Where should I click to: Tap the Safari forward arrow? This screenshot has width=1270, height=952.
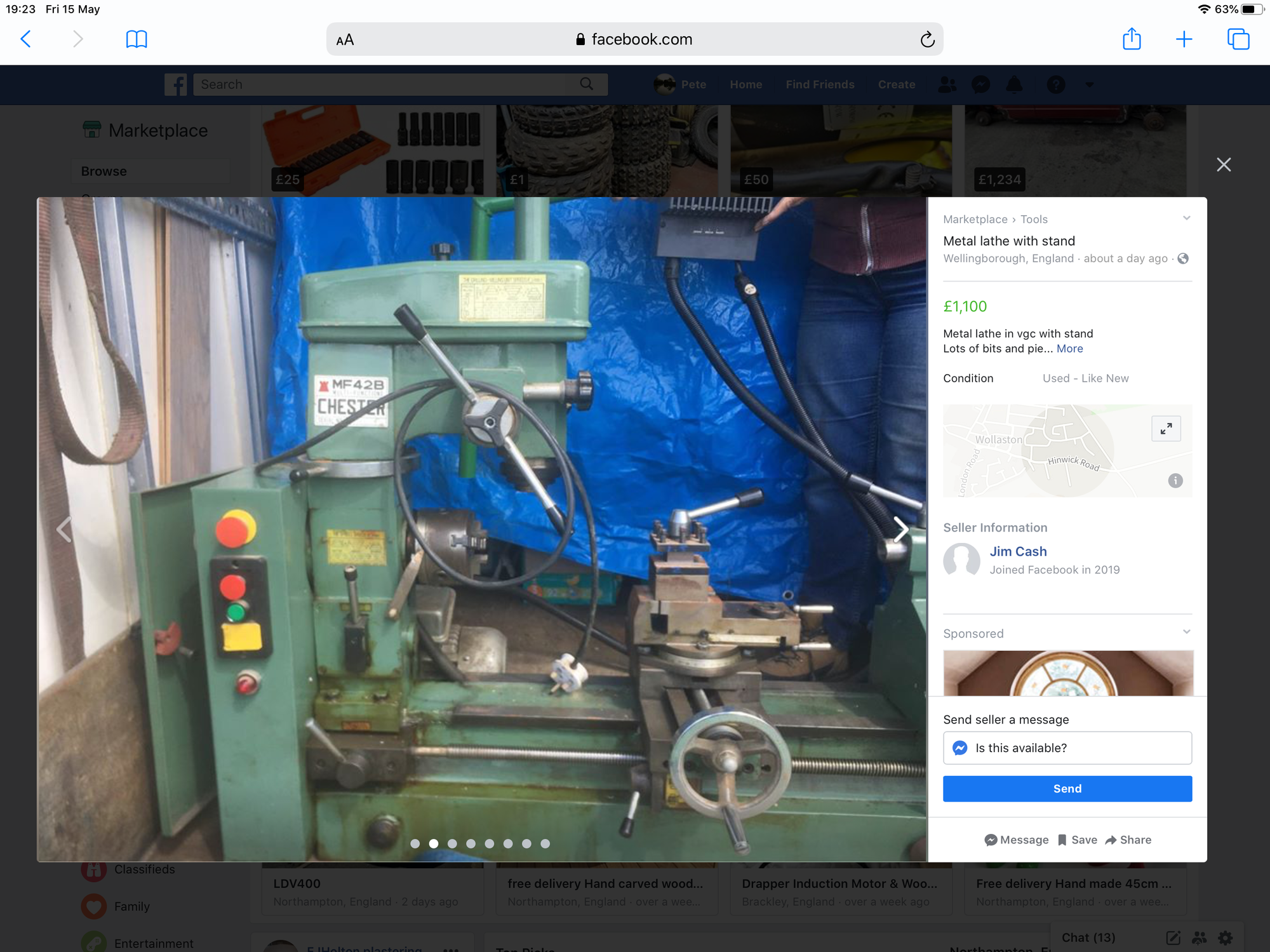coord(77,39)
